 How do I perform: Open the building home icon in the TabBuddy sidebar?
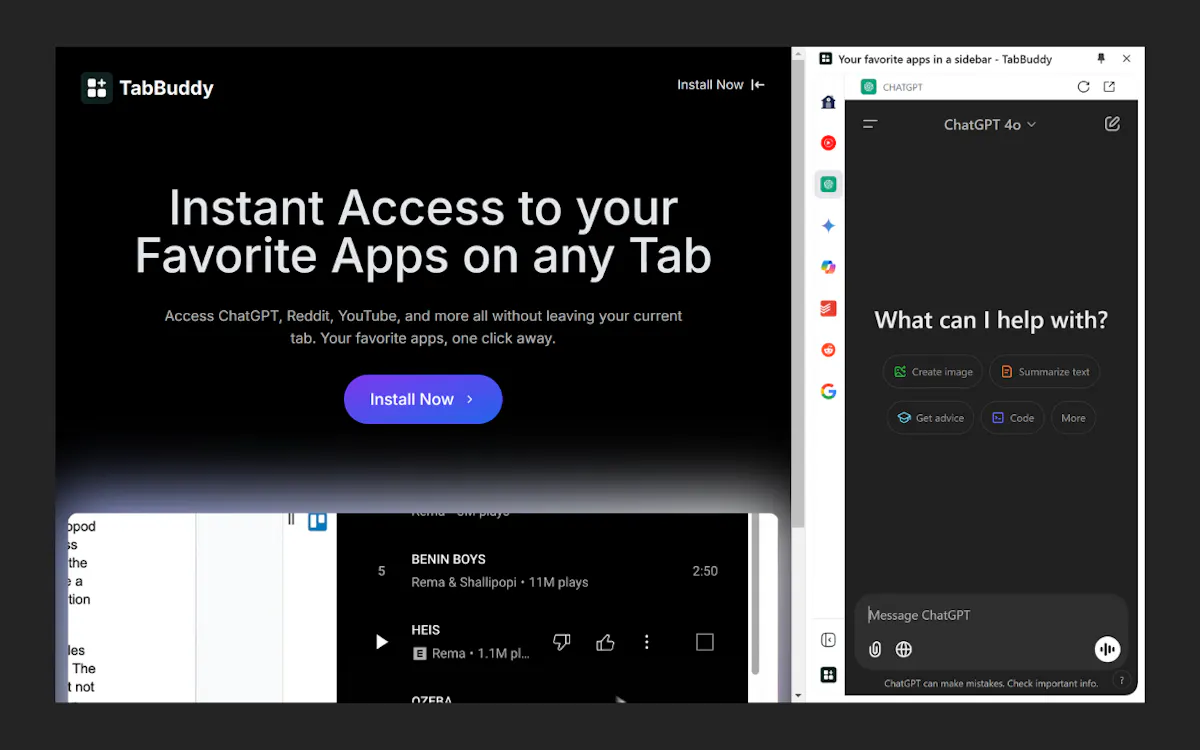828,102
